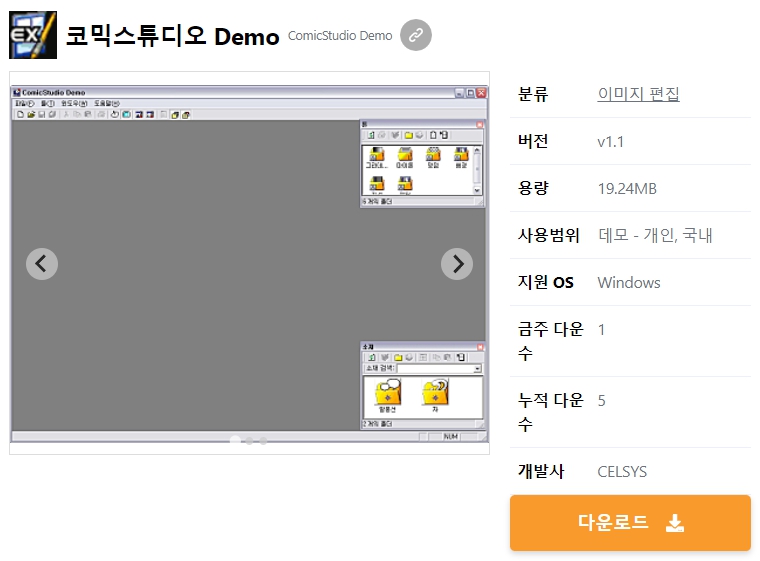
Task: Select the cumulative download count 5
Action: tap(601, 401)
